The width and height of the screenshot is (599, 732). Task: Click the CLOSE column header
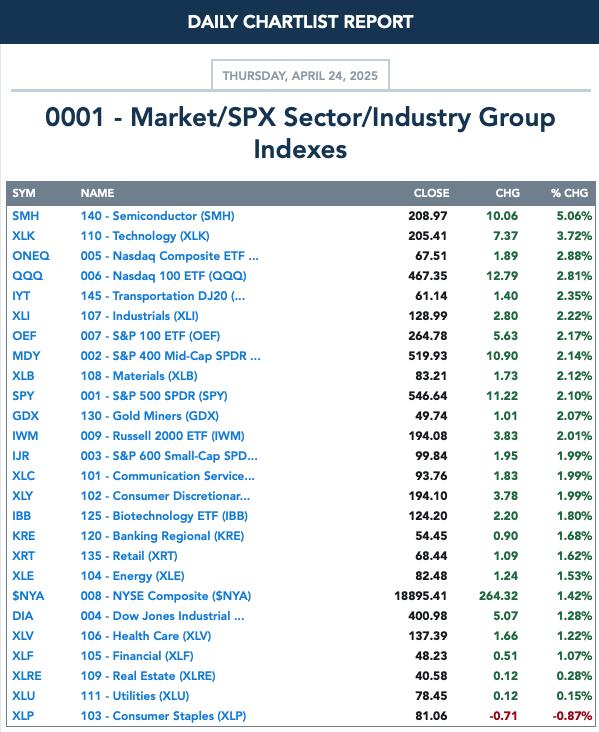coord(431,193)
